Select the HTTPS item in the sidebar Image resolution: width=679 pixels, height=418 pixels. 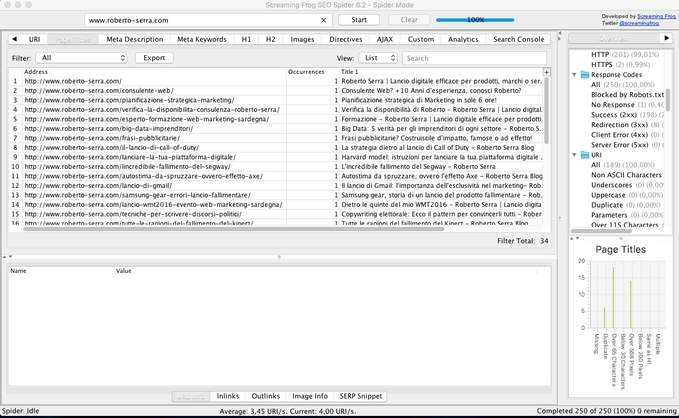tap(601, 65)
